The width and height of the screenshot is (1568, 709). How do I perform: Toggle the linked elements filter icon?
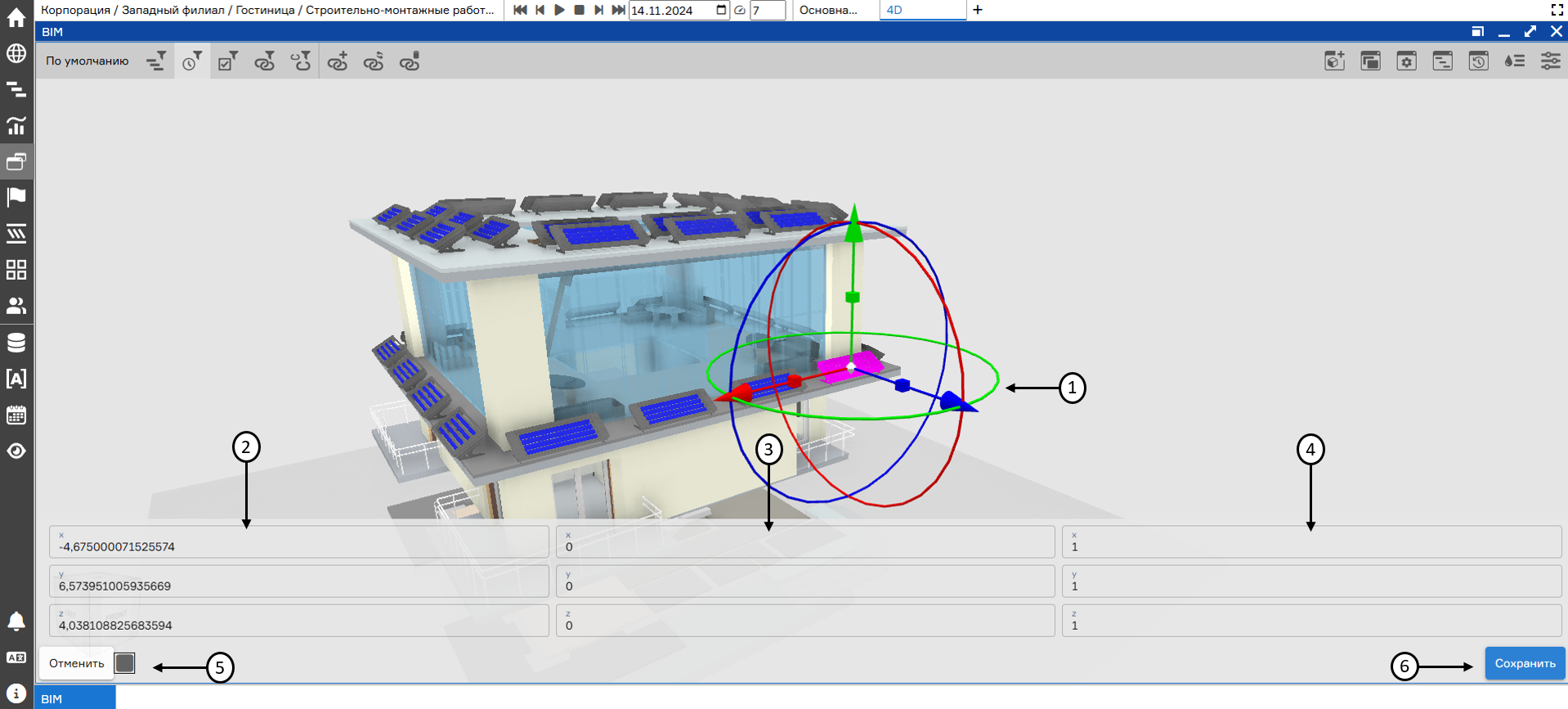pos(264,61)
